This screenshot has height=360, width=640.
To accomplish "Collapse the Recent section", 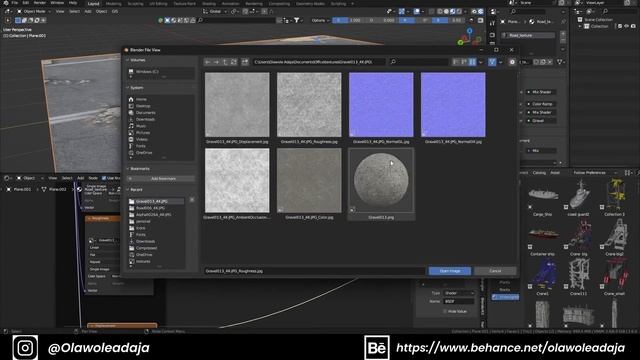I will point(128,190).
